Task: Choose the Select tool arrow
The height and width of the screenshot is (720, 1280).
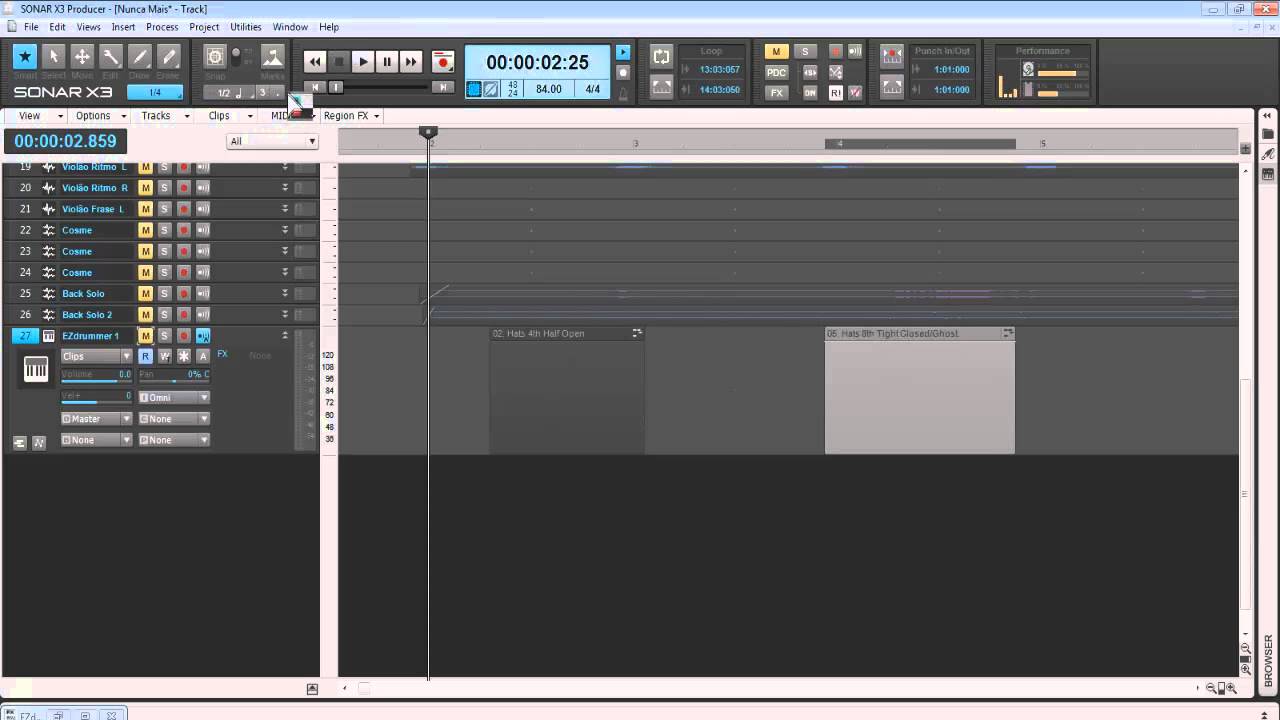Action: pyautogui.click(x=54, y=57)
